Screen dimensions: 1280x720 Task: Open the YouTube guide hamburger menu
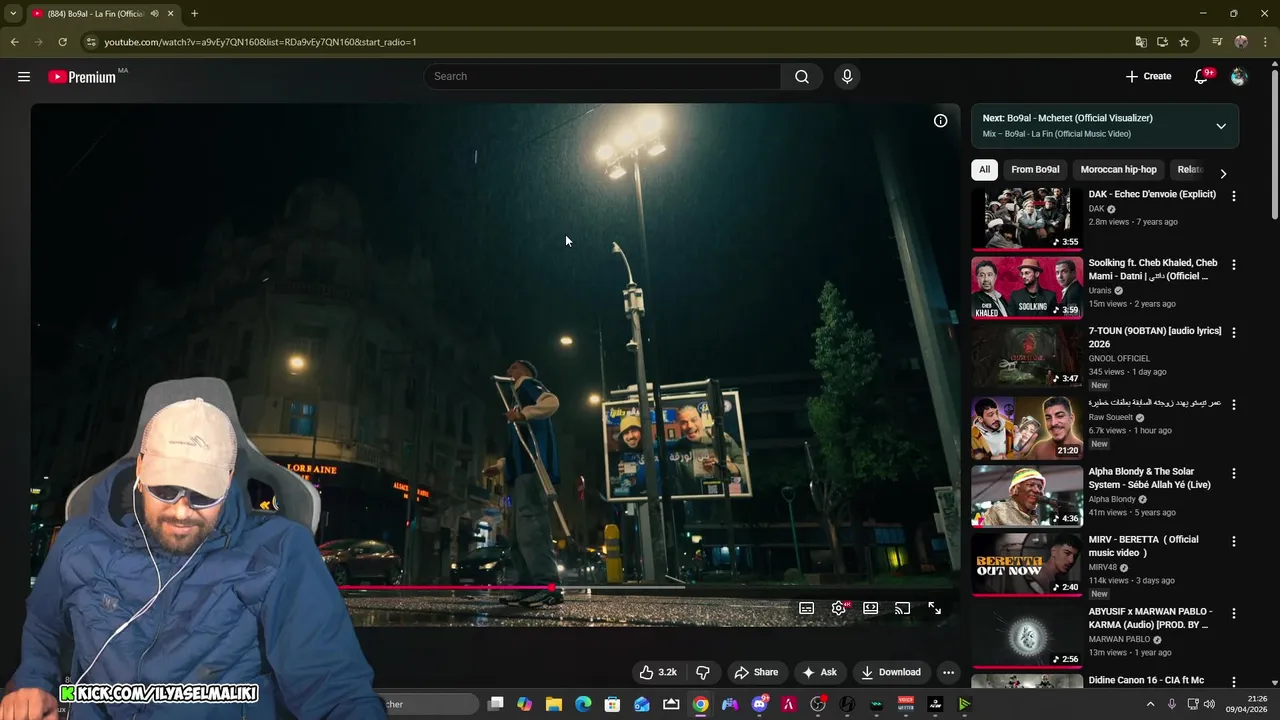click(x=24, y=76)
